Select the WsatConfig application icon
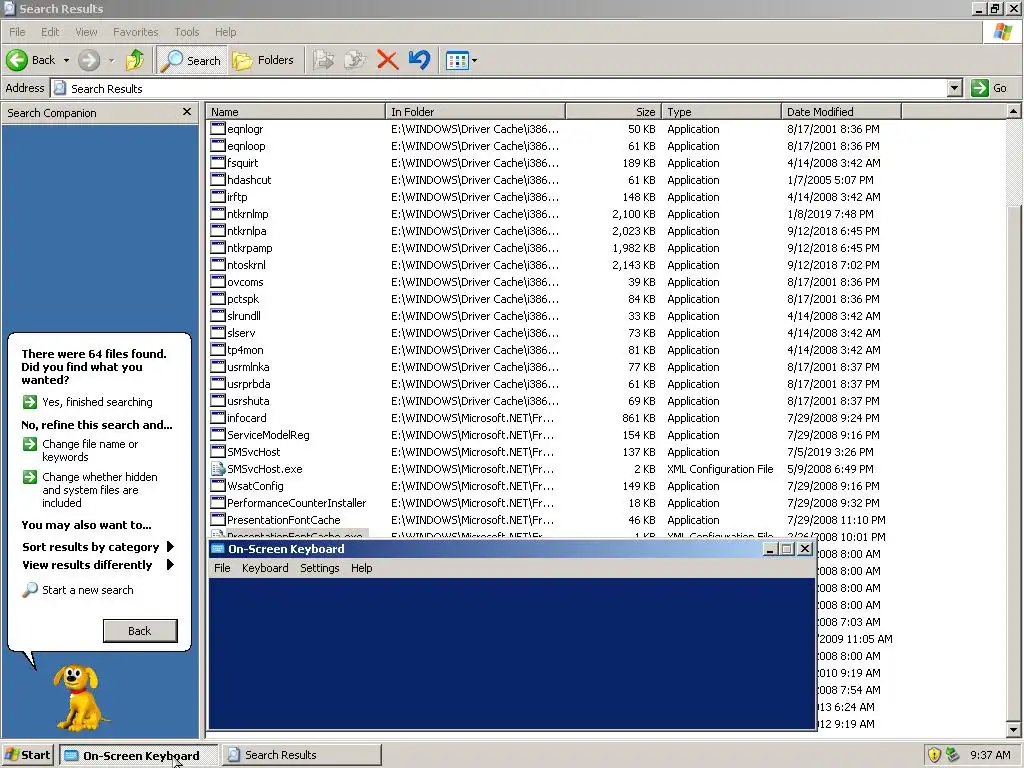 click(x=217, y=486)
